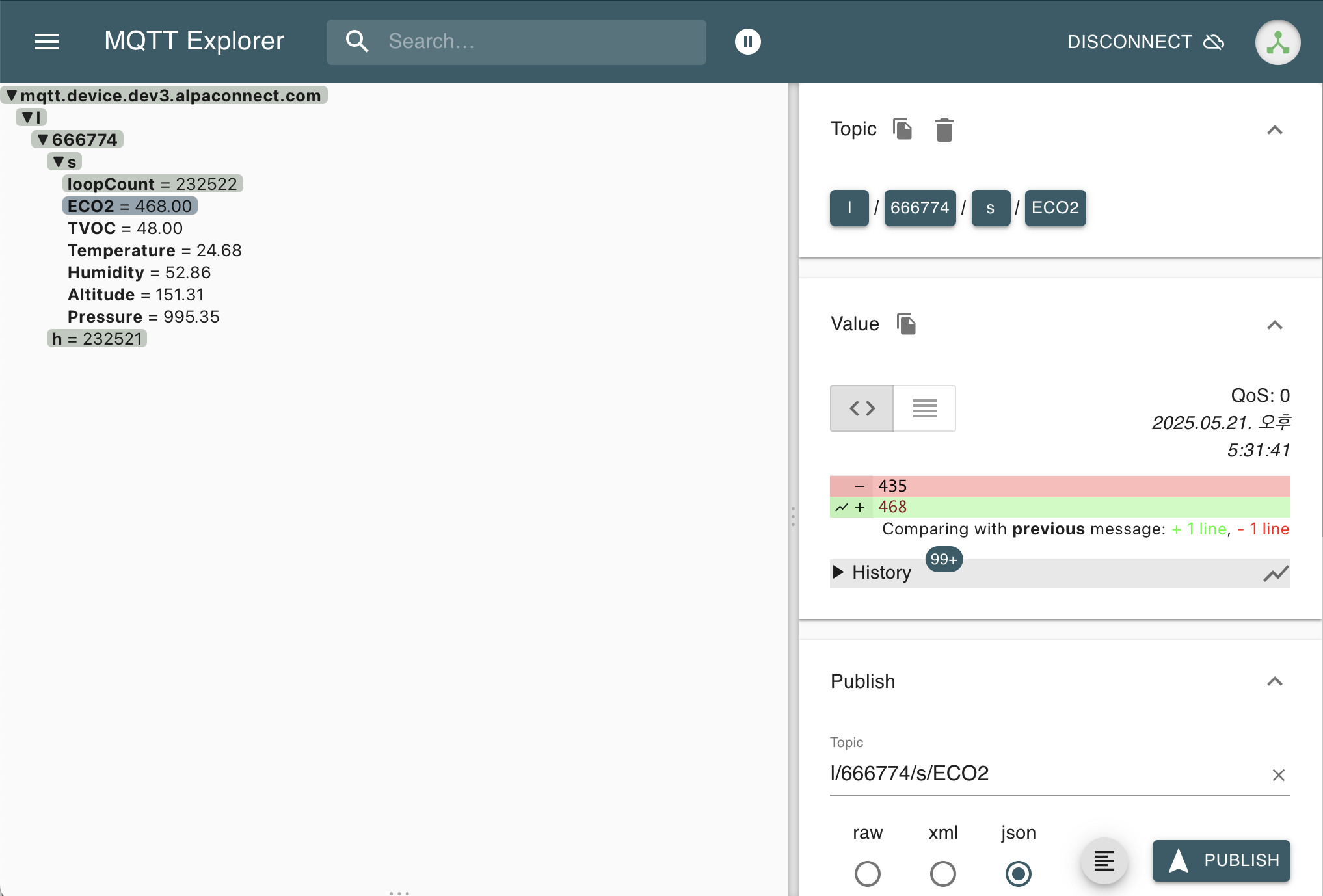Select the xml format radio button

coord(942,873)
